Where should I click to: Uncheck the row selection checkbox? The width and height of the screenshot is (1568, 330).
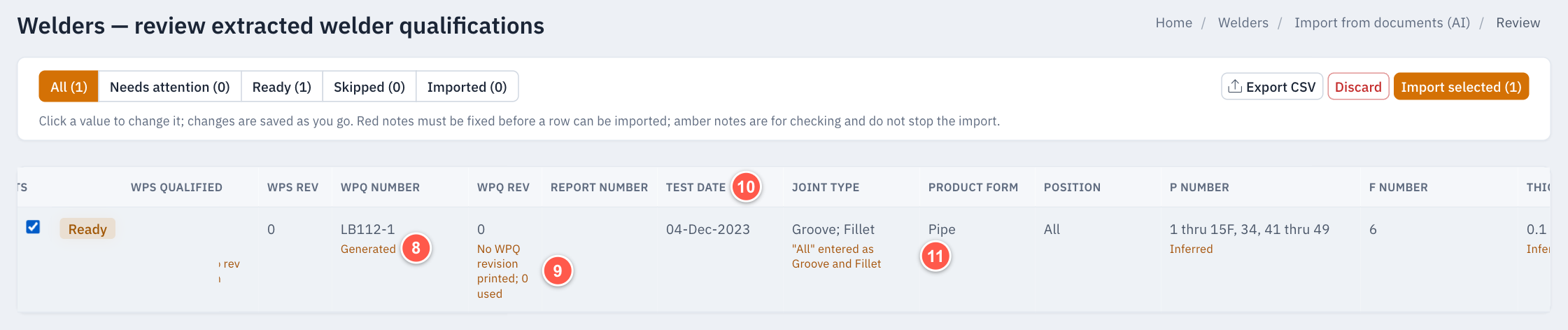(x=33, y=227)
